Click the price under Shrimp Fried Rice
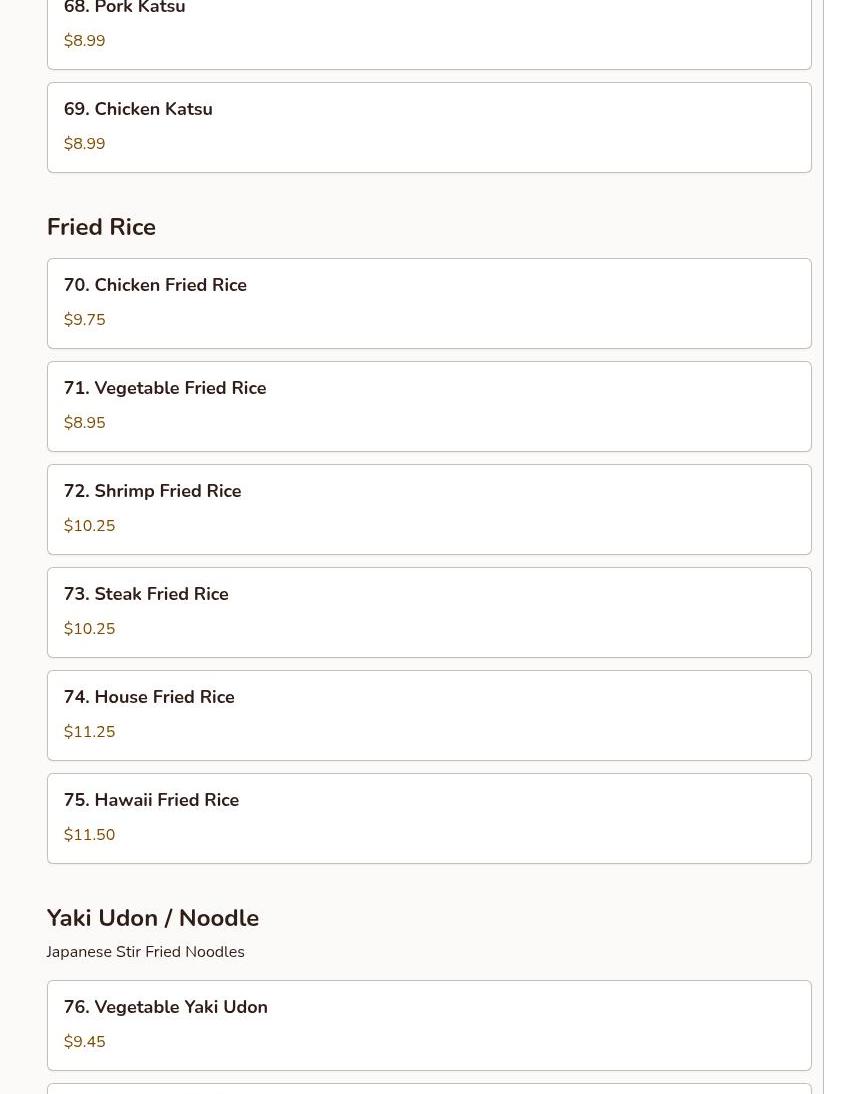The image size is (844, 1094). coord(89,526)
